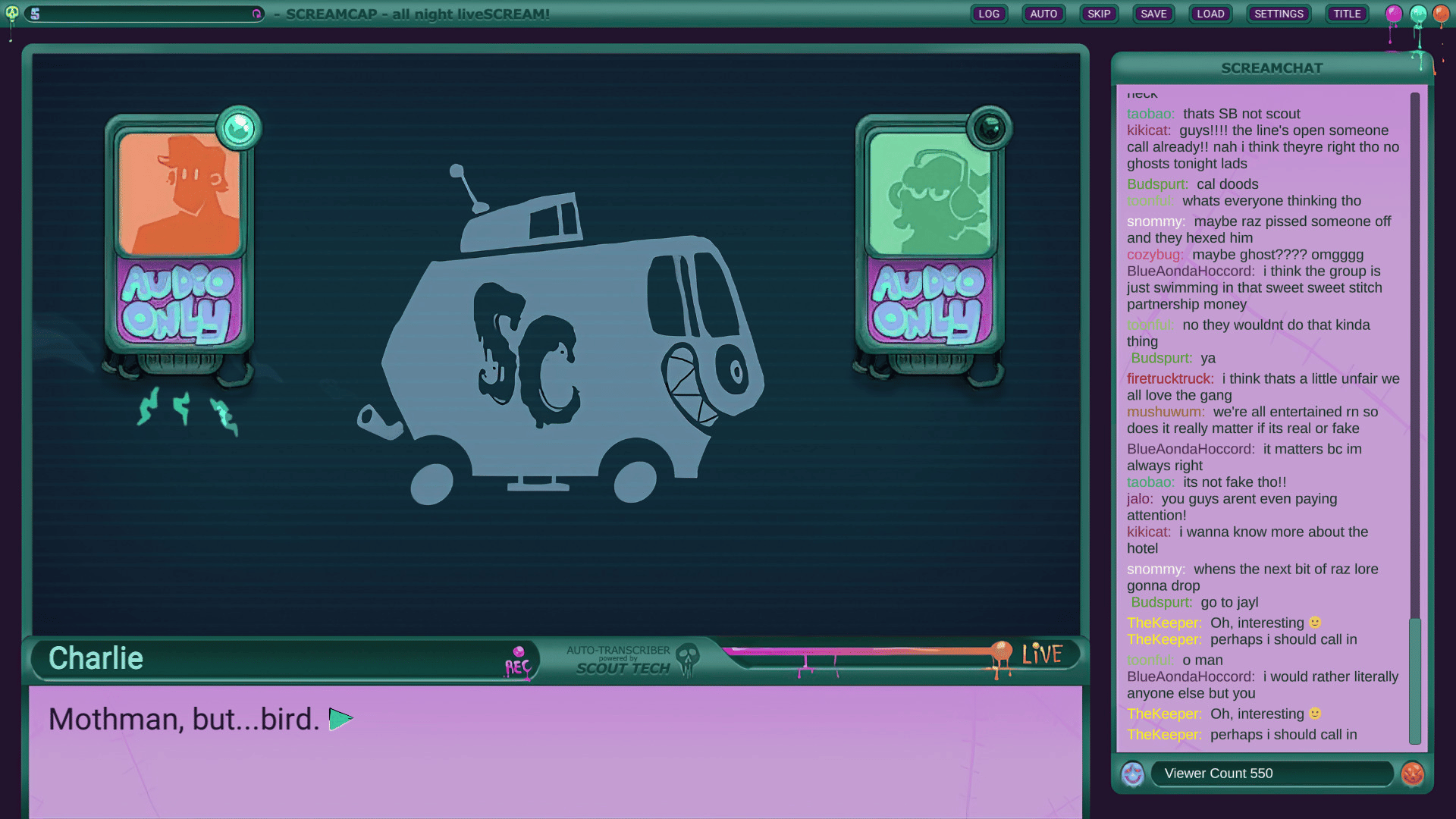Click the LOAD button
The width and height of the screenshot is (1456, 819).
(1210, 14)
